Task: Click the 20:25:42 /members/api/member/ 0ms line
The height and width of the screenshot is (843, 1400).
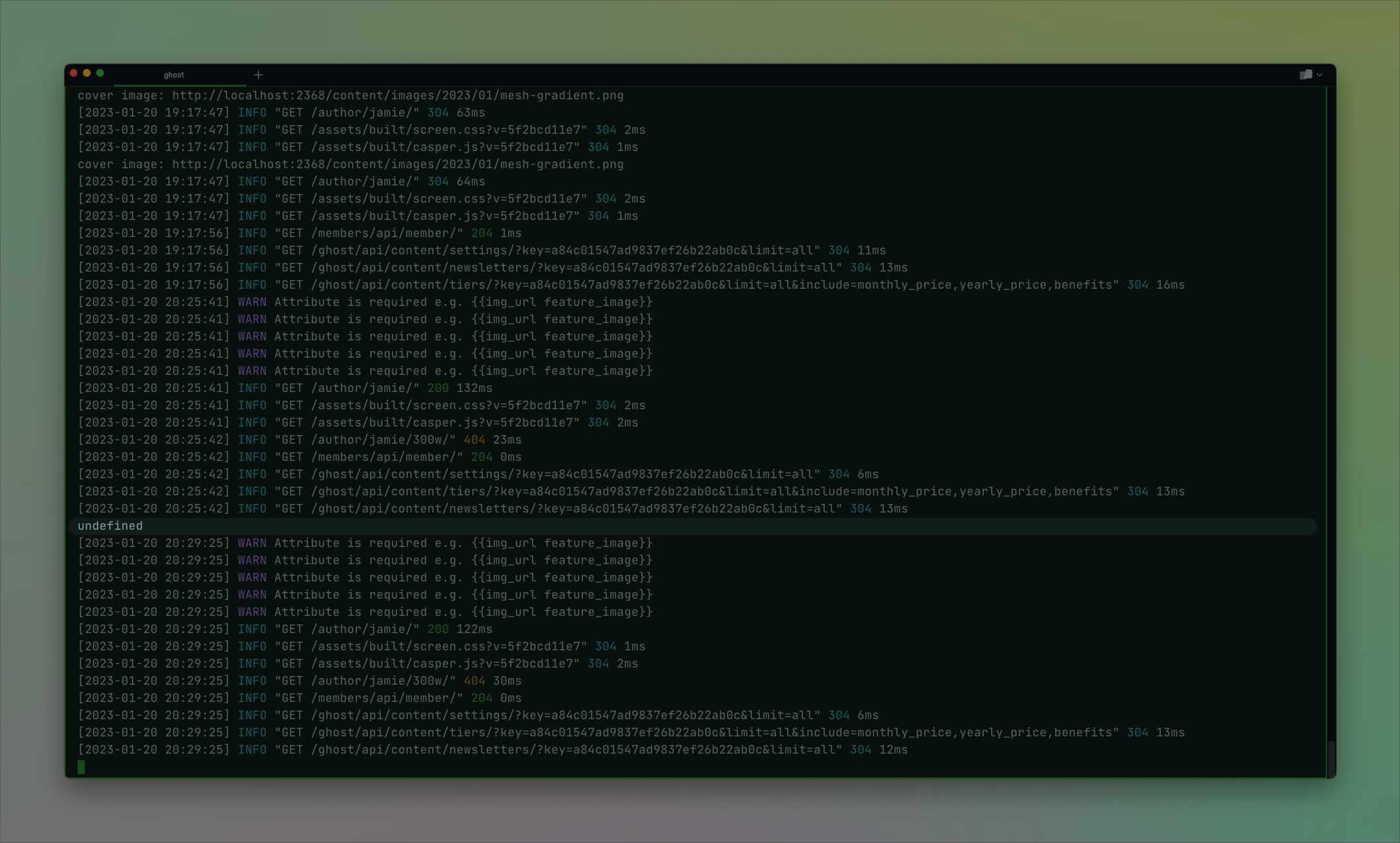Action: (x=299, y=457)
